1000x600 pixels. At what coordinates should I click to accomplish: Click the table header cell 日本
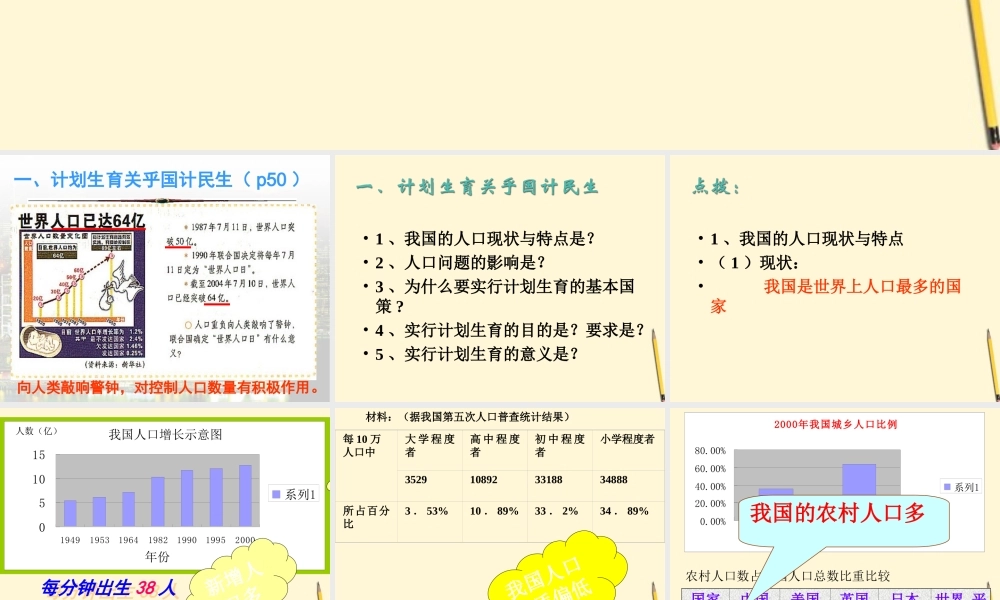click(904, 596)
